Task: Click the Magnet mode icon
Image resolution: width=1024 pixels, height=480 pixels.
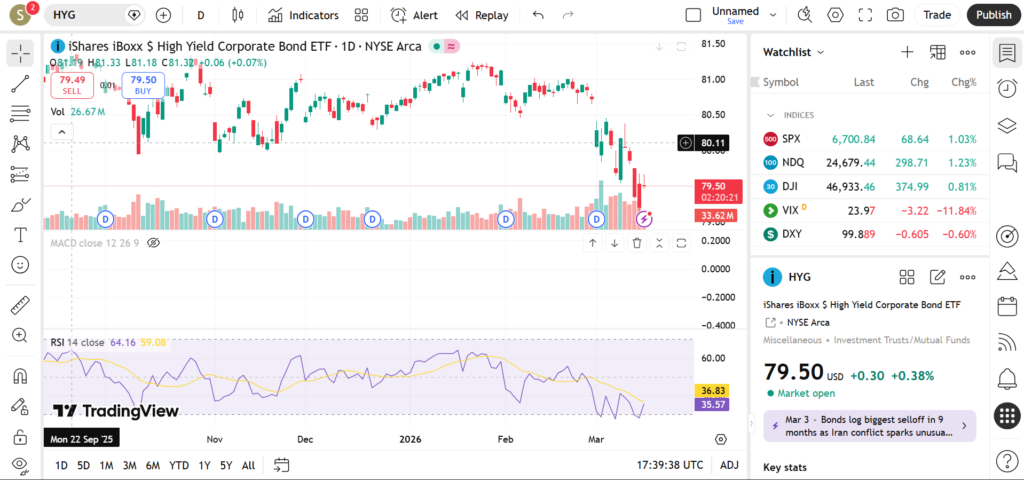Action: (x=20, y=376)
